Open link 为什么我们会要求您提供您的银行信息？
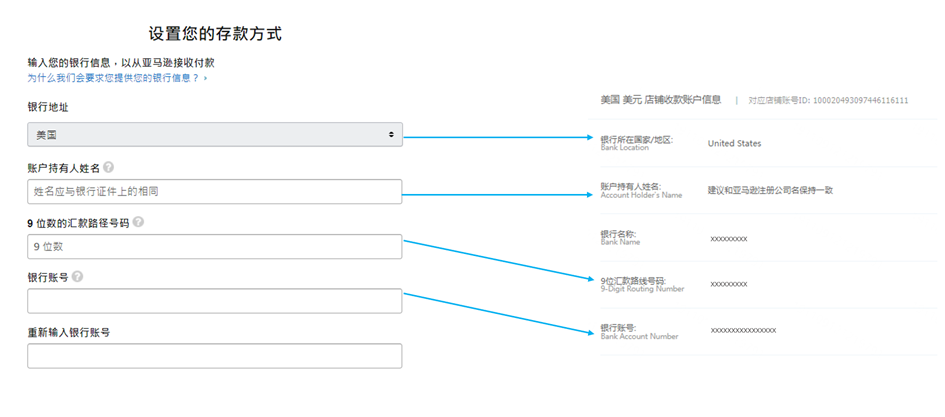 tap(117, 77)
